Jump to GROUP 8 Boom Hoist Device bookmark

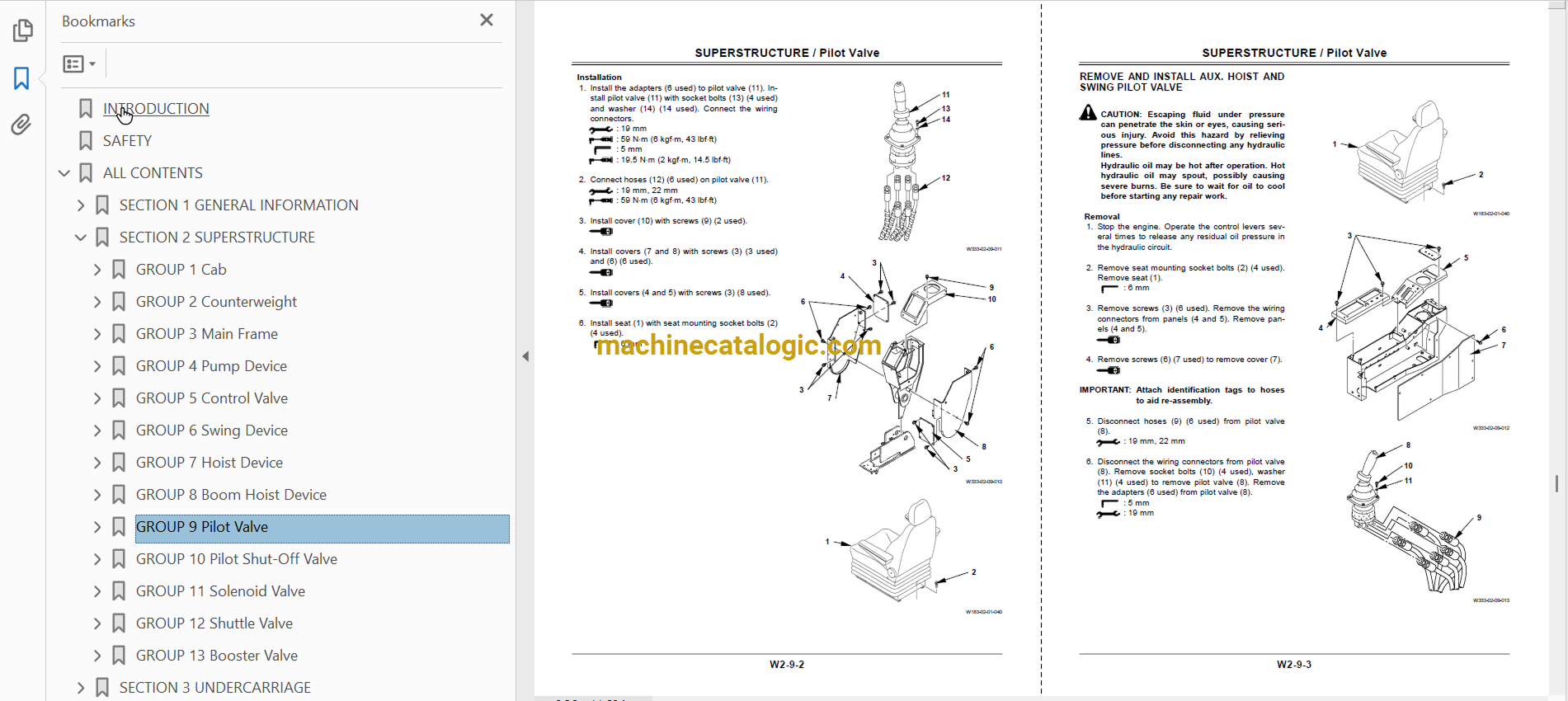pos(231,495)
